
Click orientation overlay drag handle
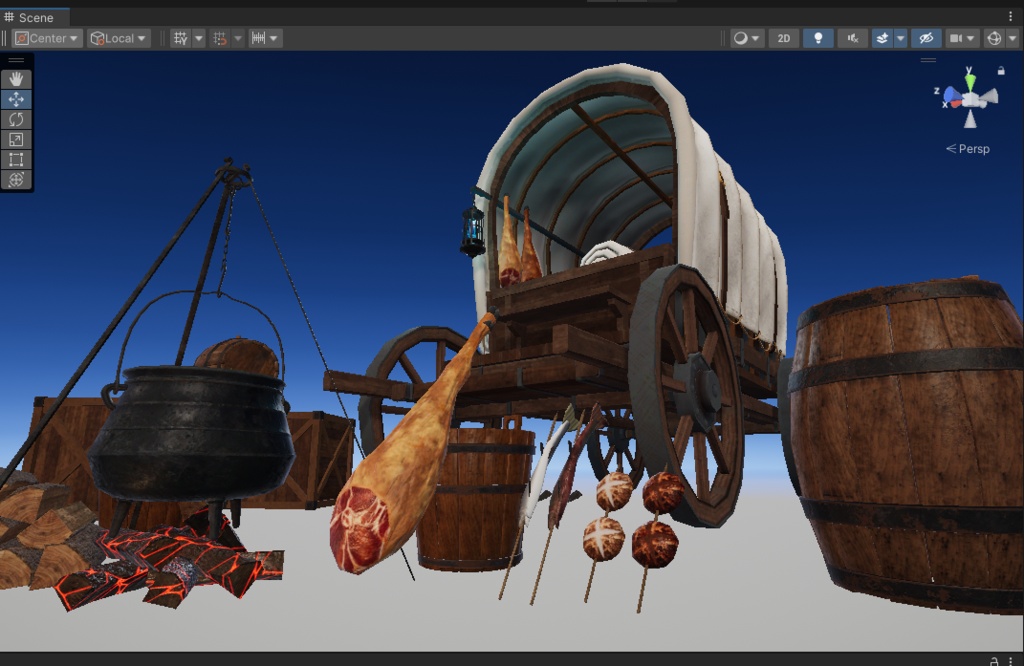pos(928,60)
